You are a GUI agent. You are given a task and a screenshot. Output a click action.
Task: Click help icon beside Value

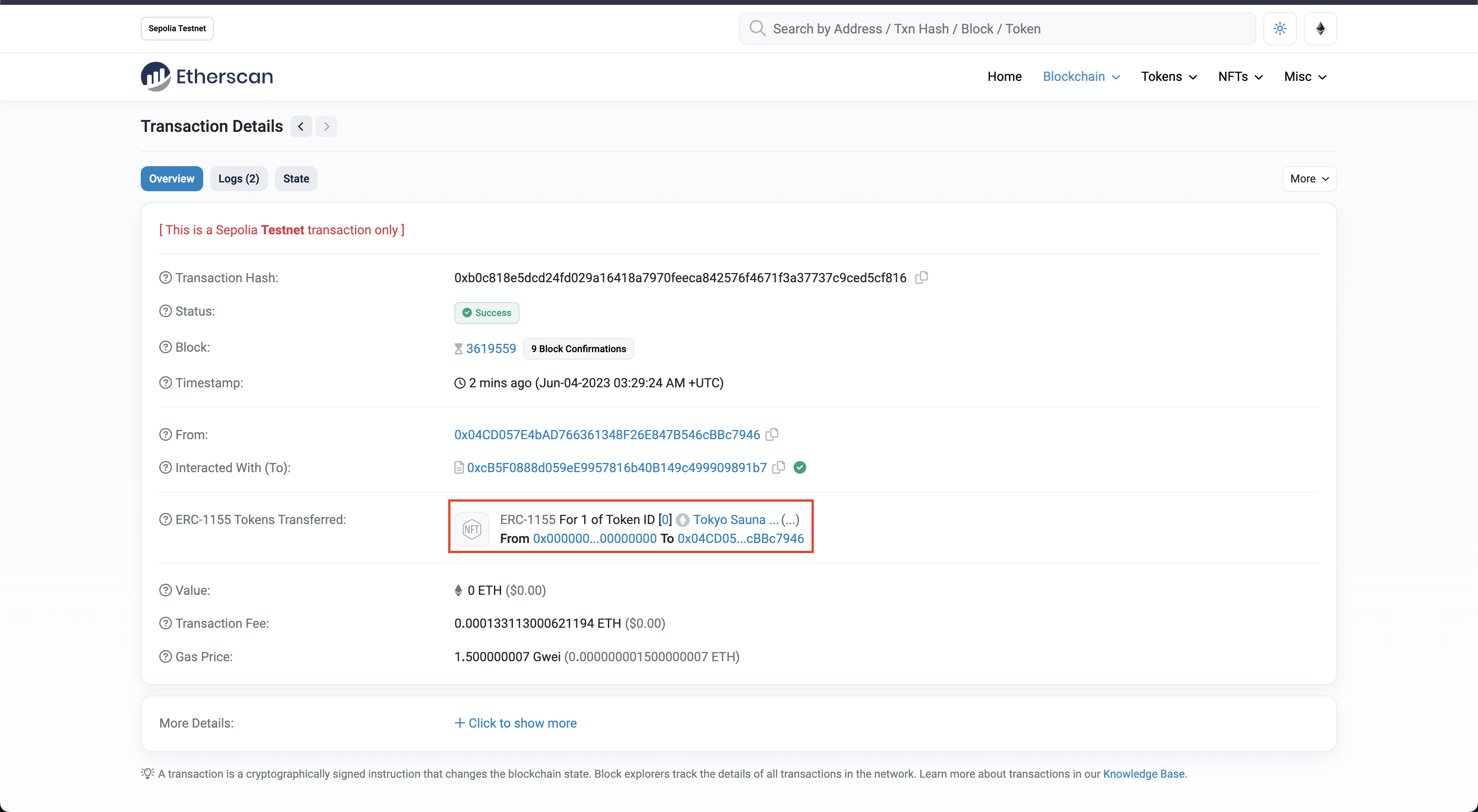tap(165, 590)
